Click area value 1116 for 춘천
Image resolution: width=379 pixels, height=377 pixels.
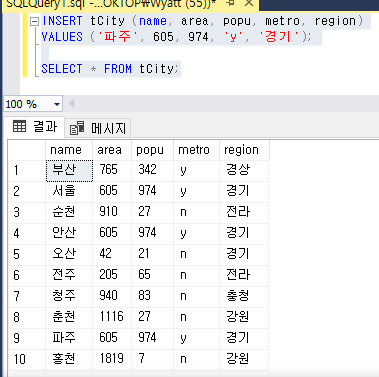click(112, 317)
